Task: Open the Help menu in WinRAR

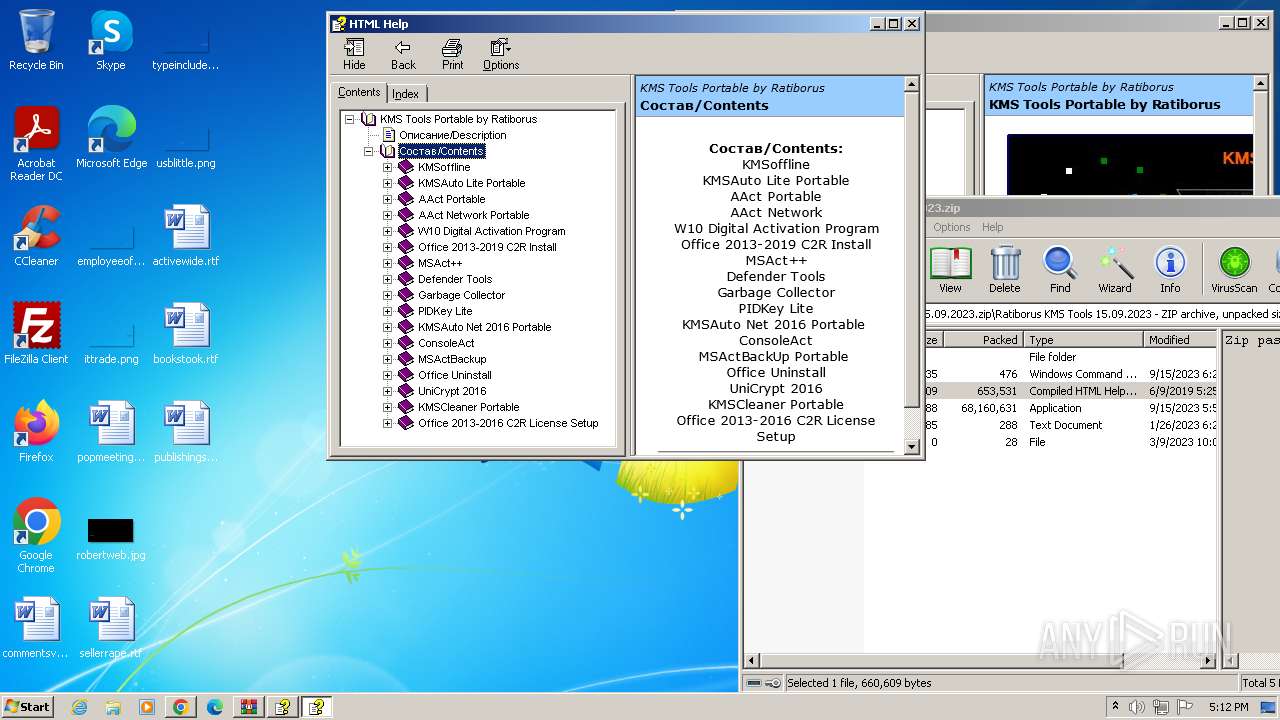Action: coord(992,227)
